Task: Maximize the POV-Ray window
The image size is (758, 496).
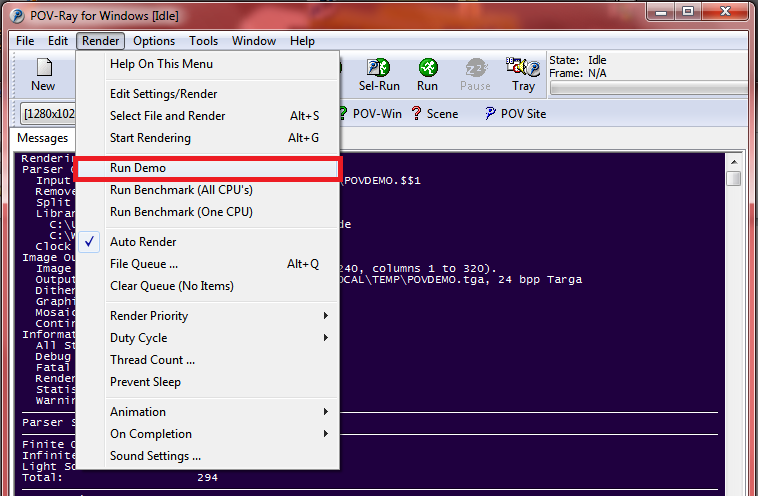Action: coord(688,12)
